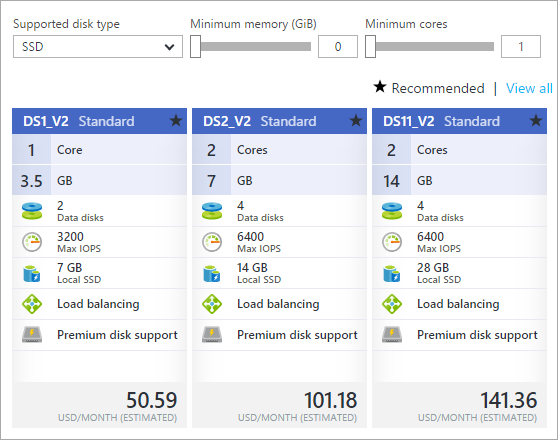The height and width of the screenshot is (440, 558).
Task: Click the star icon on DS1_V2 card
Action: point(176,121)
